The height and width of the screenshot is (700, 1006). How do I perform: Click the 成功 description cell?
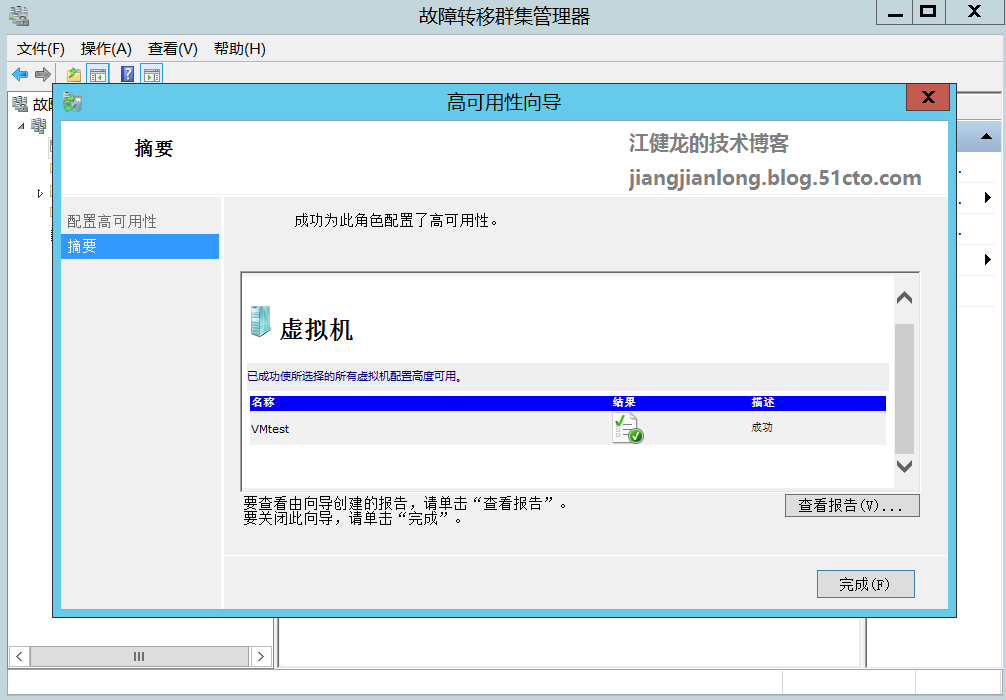click(762, 427)
